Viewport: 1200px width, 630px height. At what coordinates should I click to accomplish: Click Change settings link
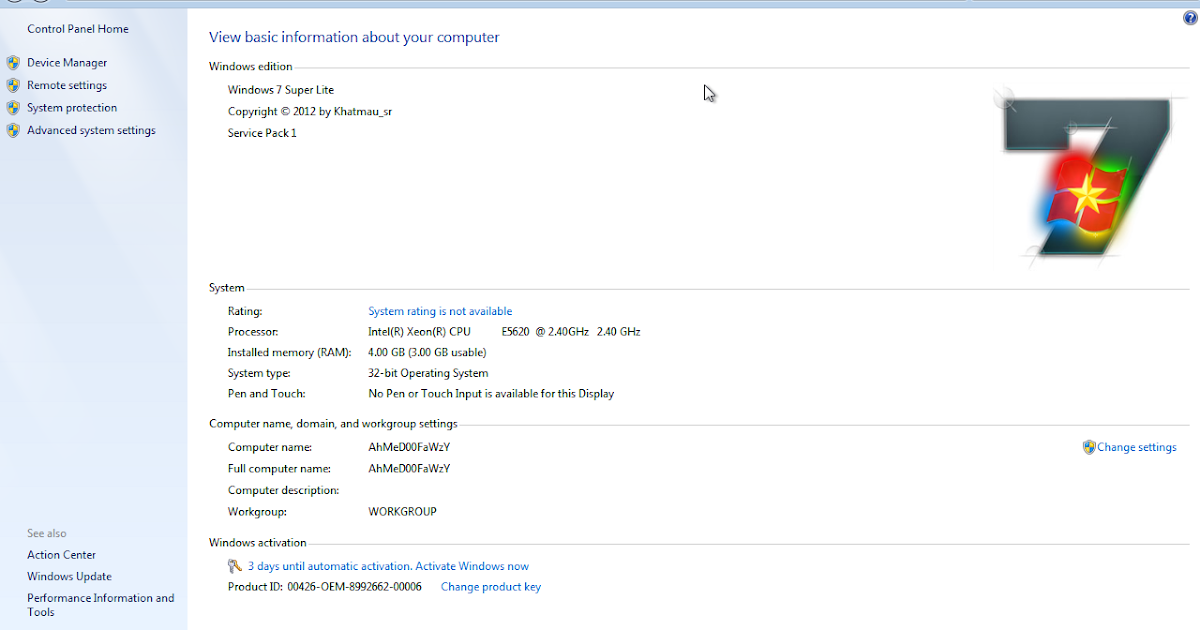point(1137,447)
